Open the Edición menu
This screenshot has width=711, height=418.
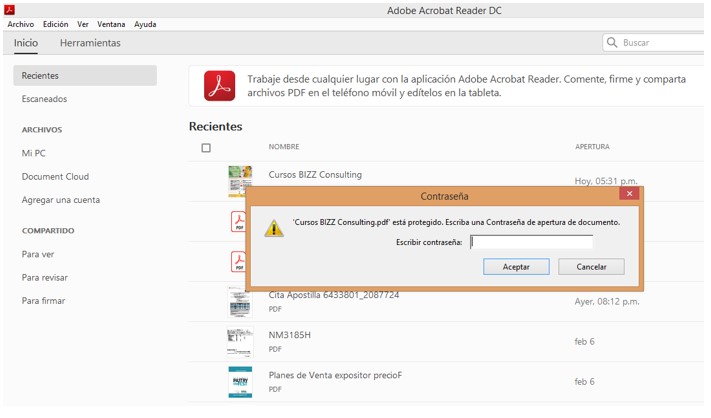(x=55, y=24)
